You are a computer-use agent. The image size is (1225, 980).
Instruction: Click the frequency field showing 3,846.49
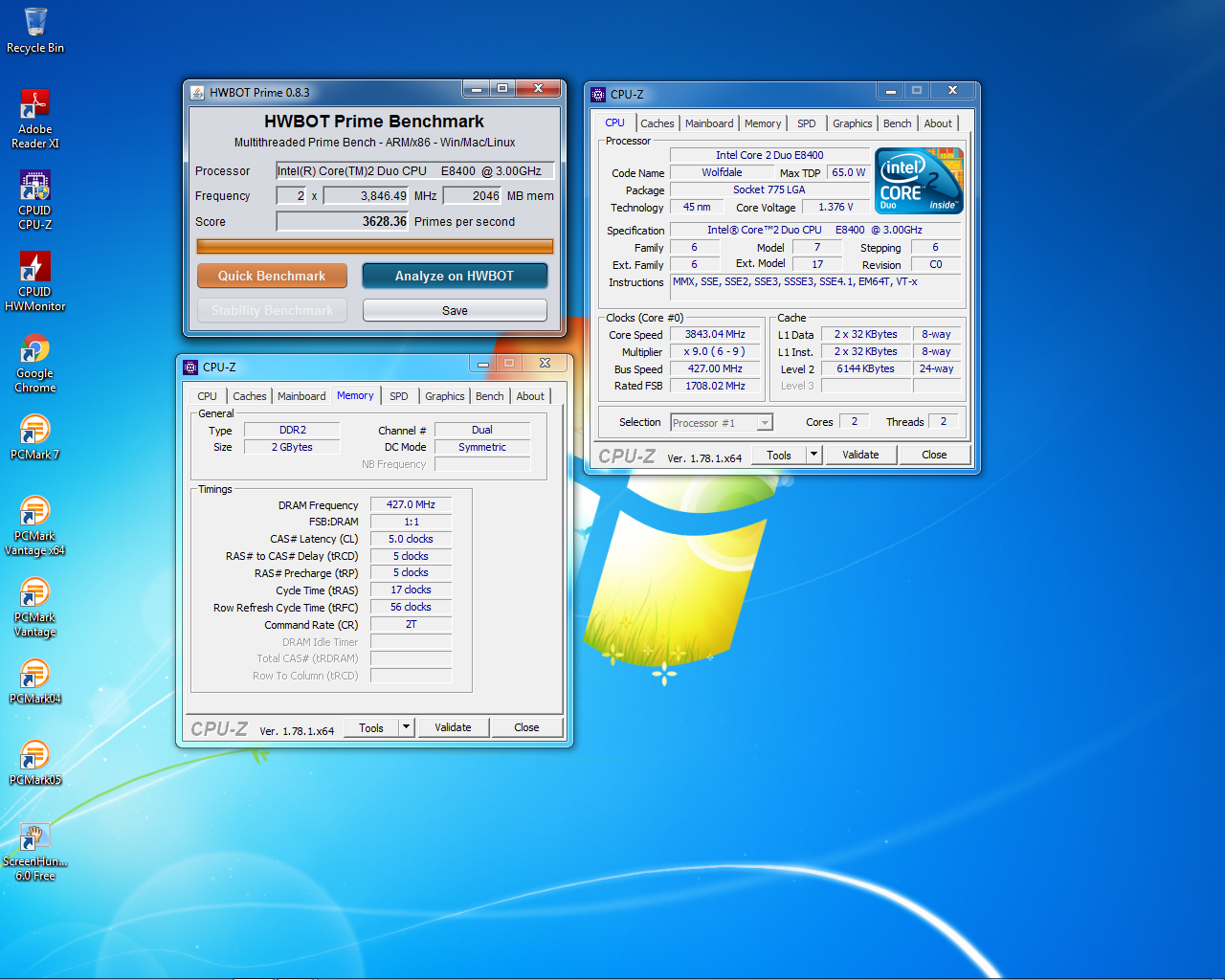367,196
